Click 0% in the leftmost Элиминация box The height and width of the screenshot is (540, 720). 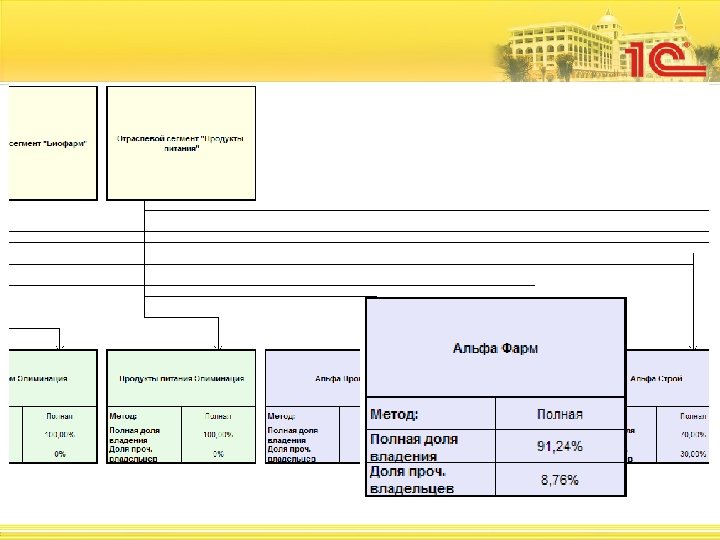coord(60,454)
